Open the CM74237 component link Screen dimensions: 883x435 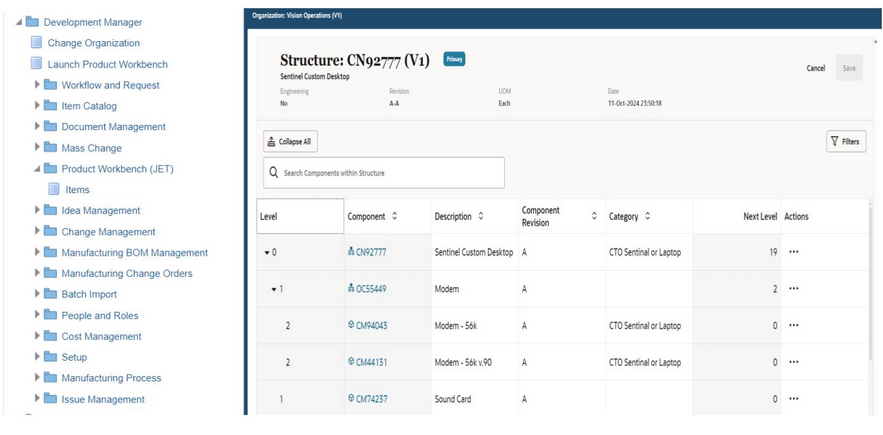(371, 399)
